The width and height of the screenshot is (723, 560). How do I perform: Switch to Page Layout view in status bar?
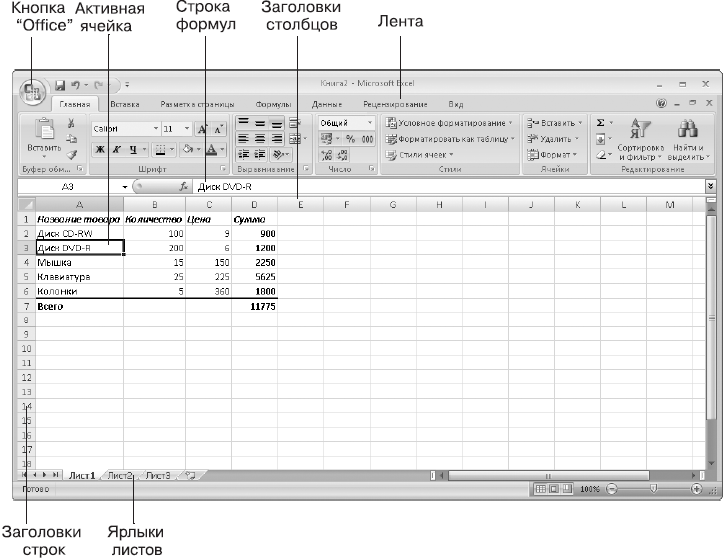pos(554,489)
